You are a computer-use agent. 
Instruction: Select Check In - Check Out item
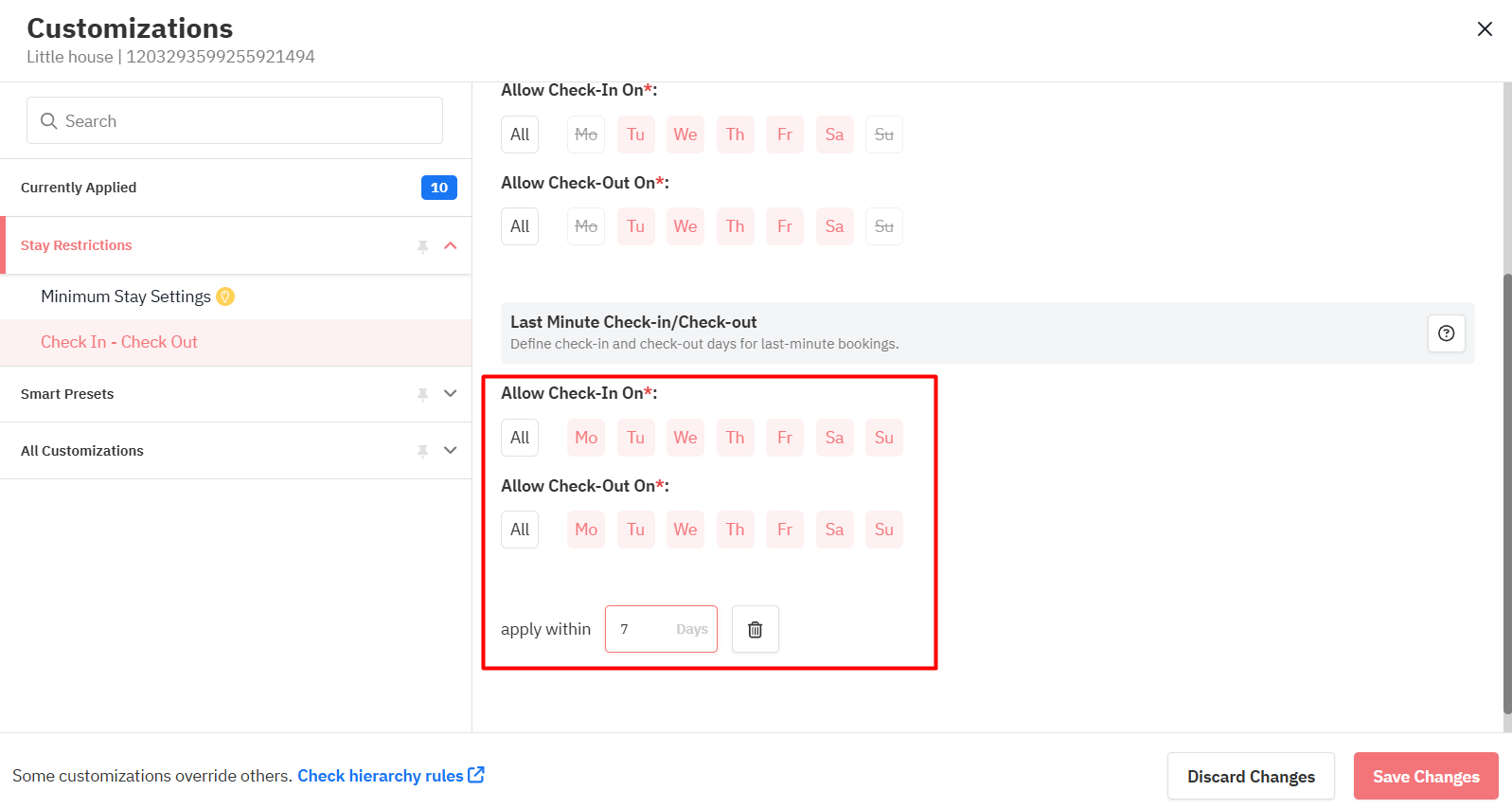coord(119,342)
